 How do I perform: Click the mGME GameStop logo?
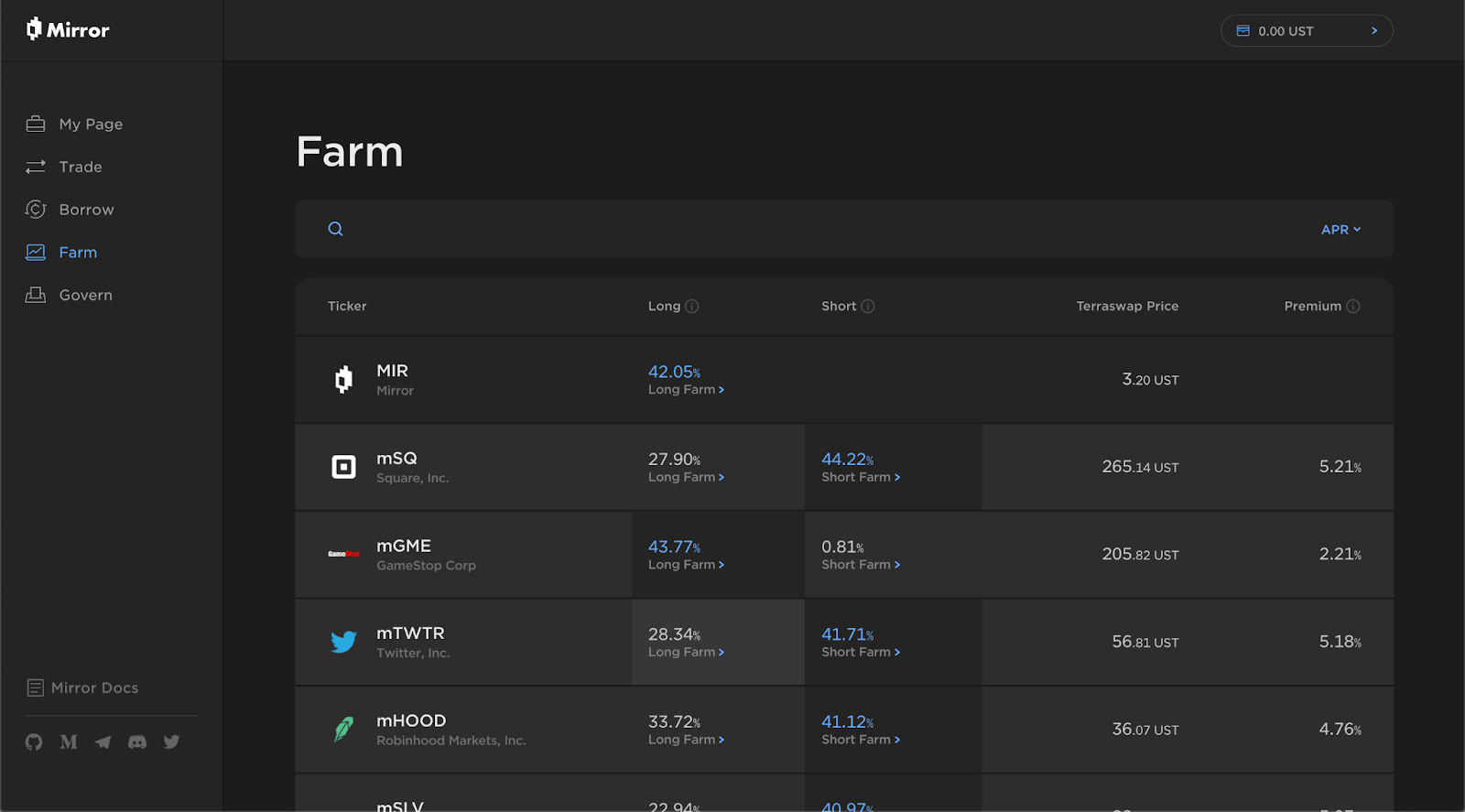(x=343, y=554)
